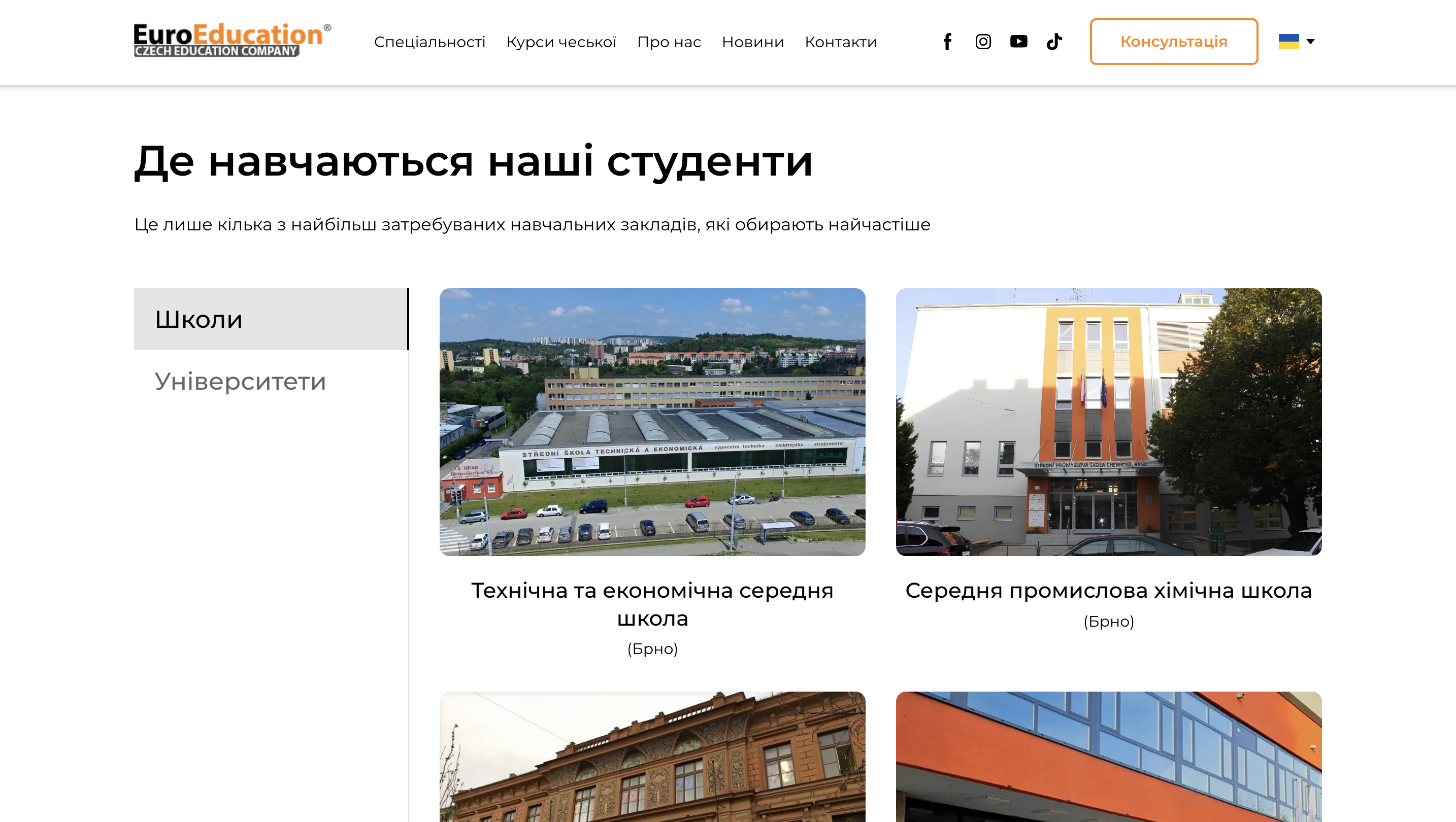
Task: Select the Школи tab
Action: pos(270,319)
